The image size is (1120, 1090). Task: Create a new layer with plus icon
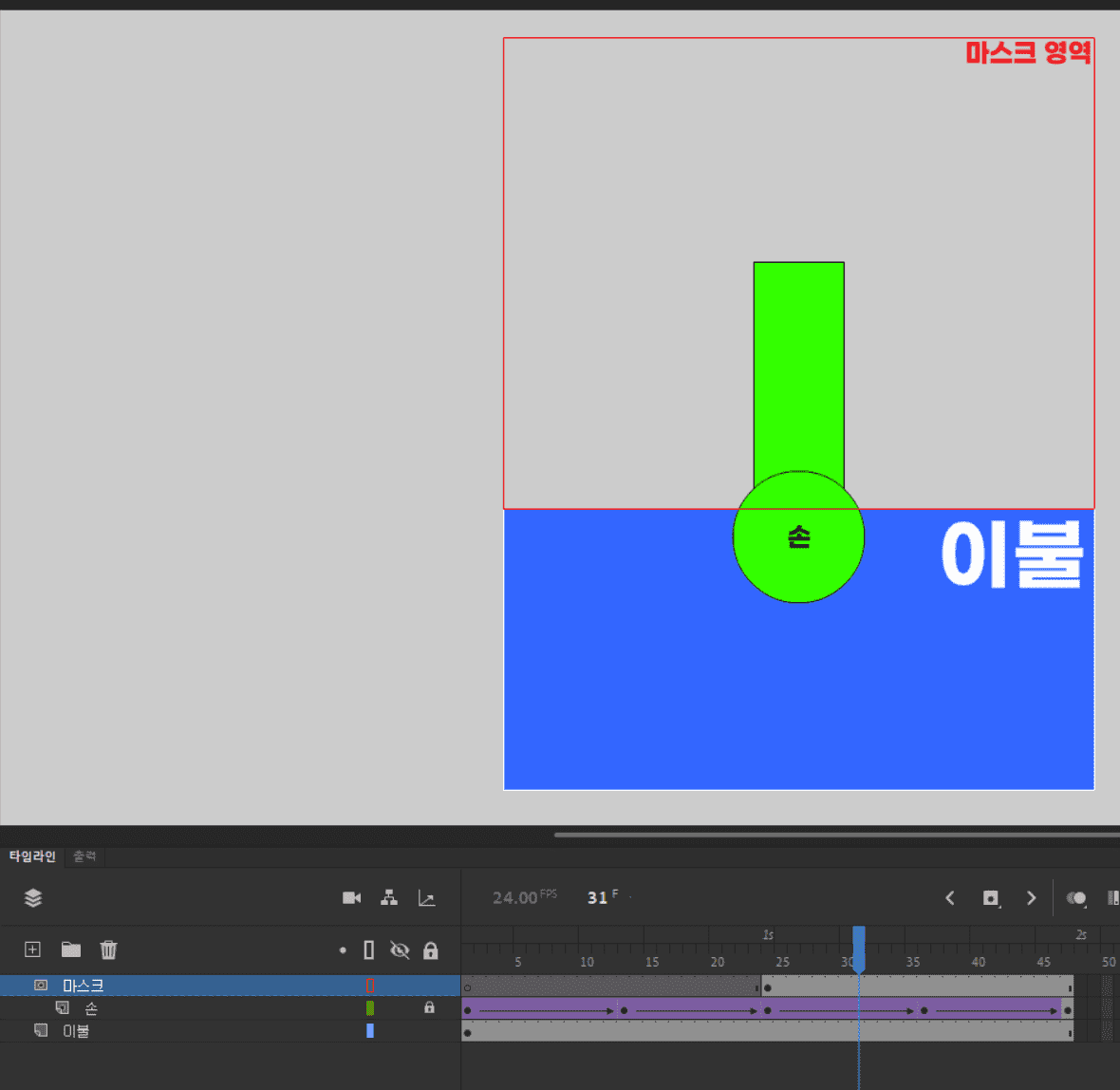32,949
